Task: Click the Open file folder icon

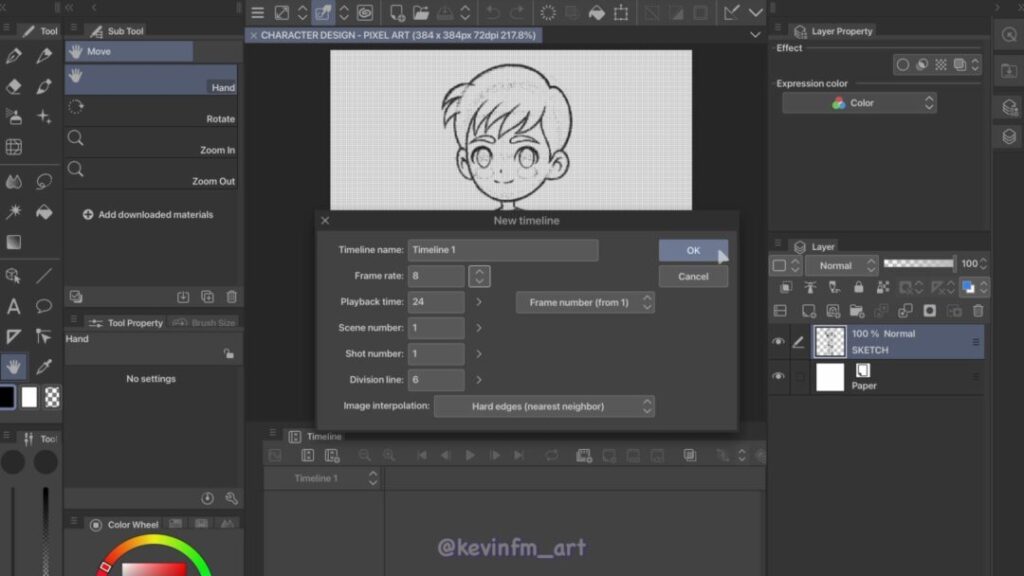Action: pyautogui.click(x=421, y=13)
